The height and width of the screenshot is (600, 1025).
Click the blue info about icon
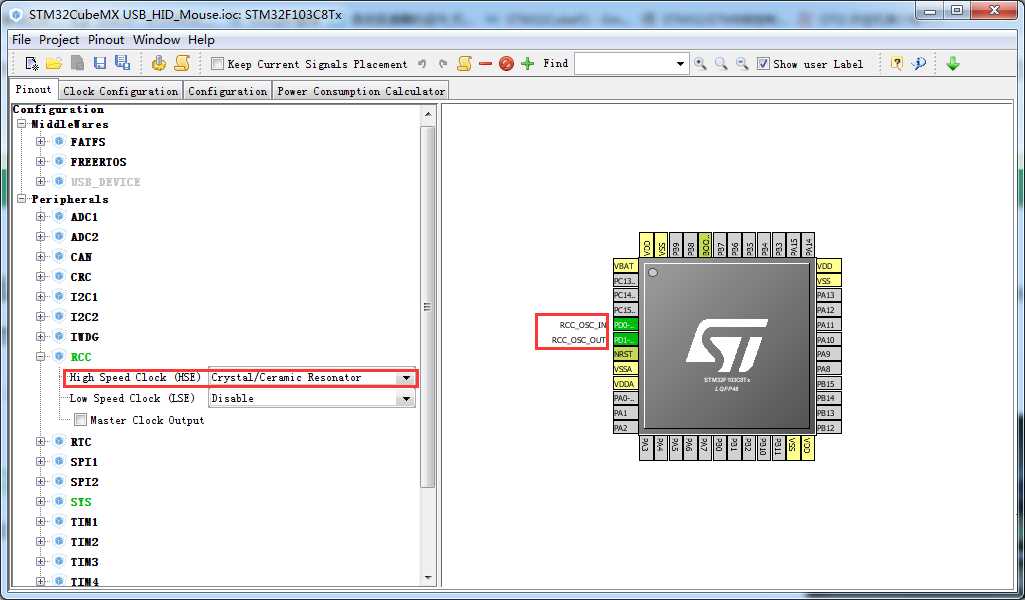[919, 63]
